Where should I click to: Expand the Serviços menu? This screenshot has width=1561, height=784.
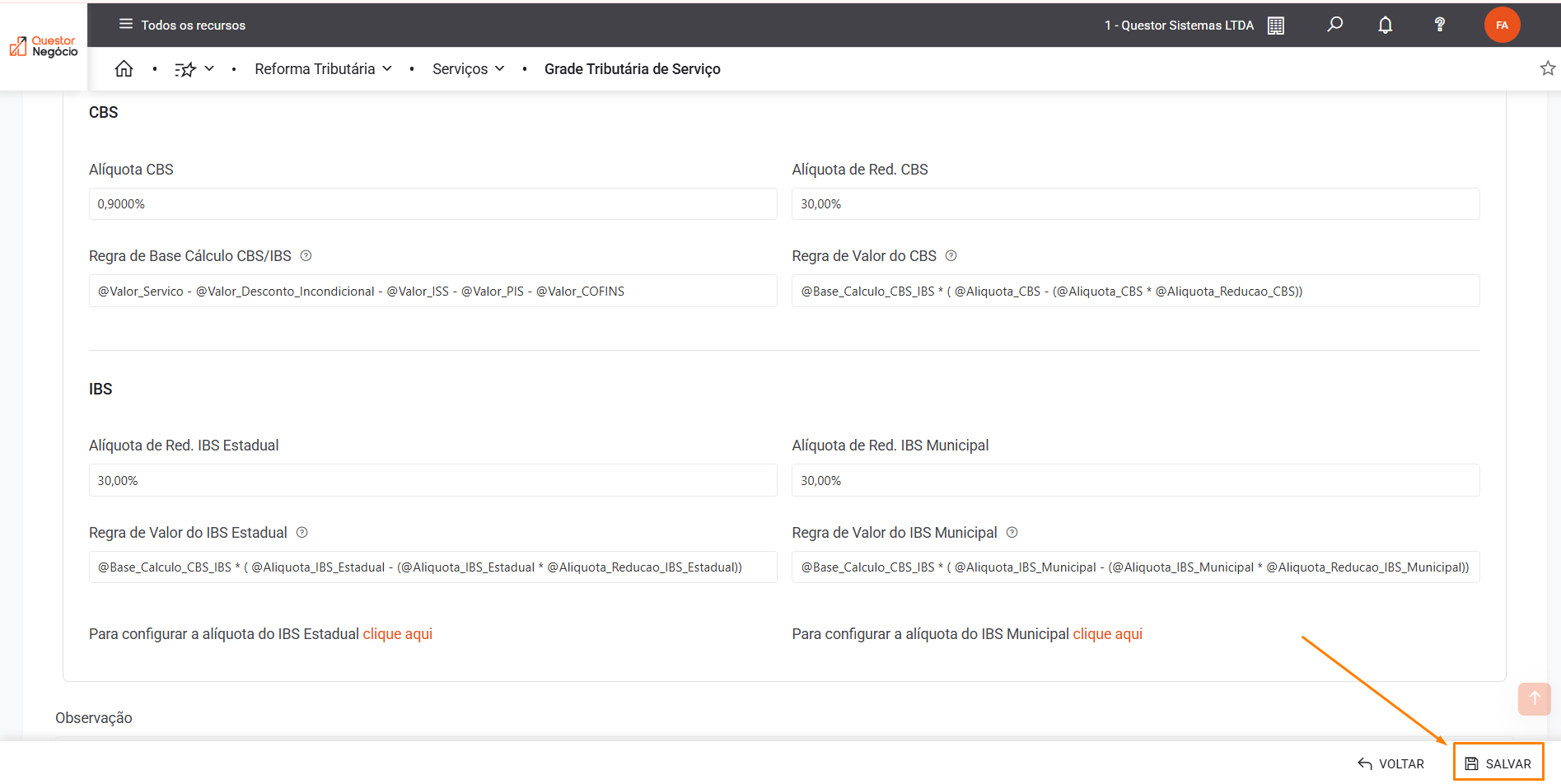[468, 69]
